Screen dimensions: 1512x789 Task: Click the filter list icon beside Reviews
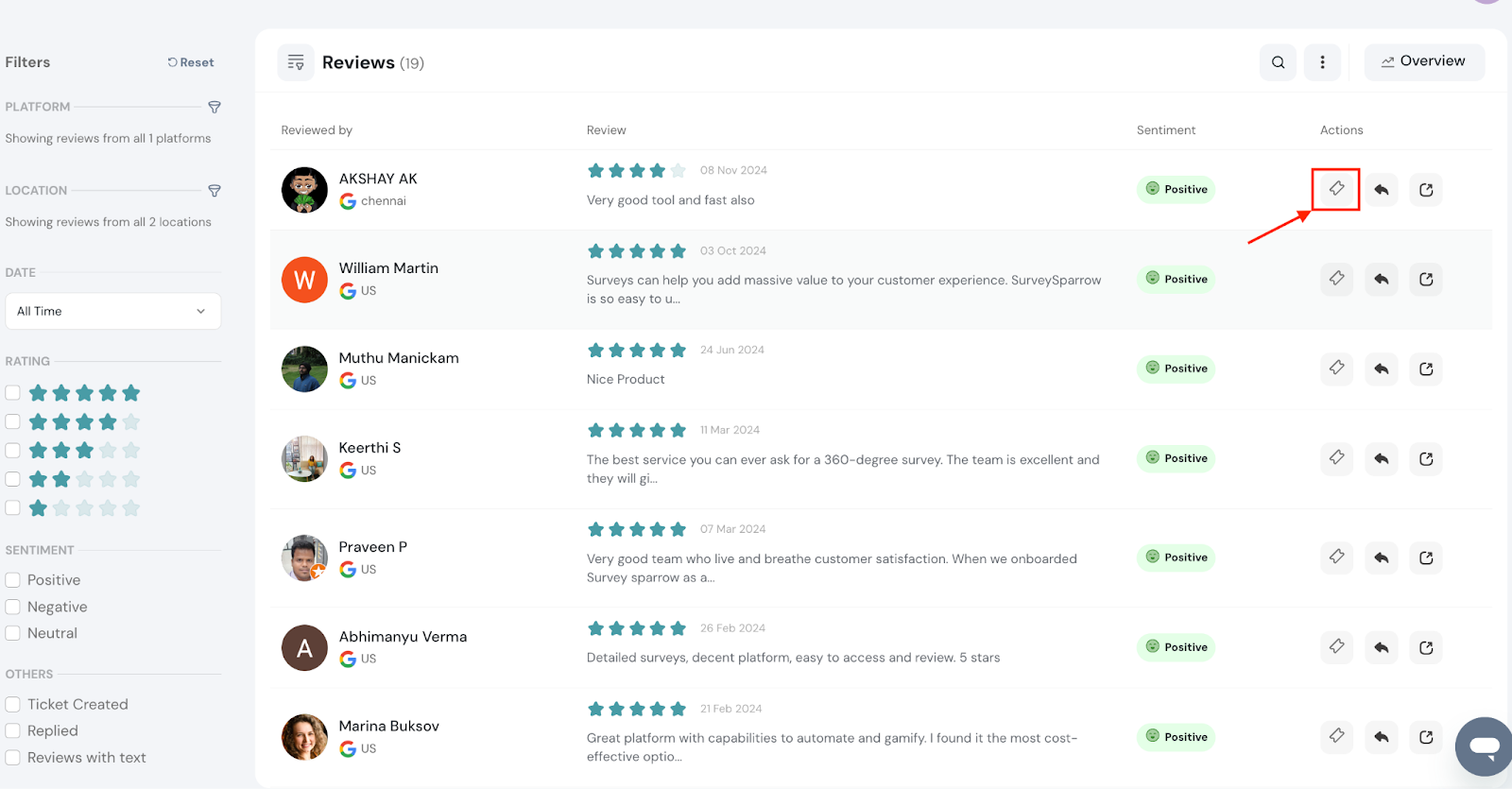[x=296, y=62]
